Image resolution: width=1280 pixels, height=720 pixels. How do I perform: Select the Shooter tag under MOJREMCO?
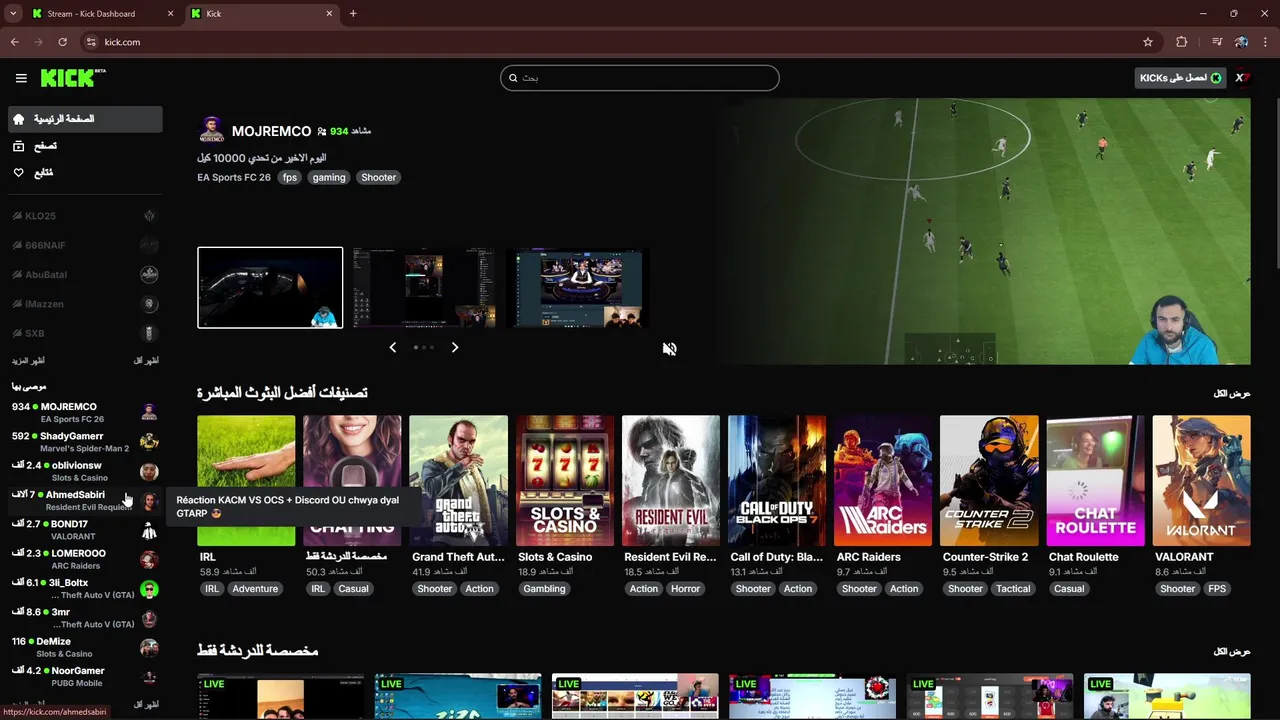pos(378,177)
